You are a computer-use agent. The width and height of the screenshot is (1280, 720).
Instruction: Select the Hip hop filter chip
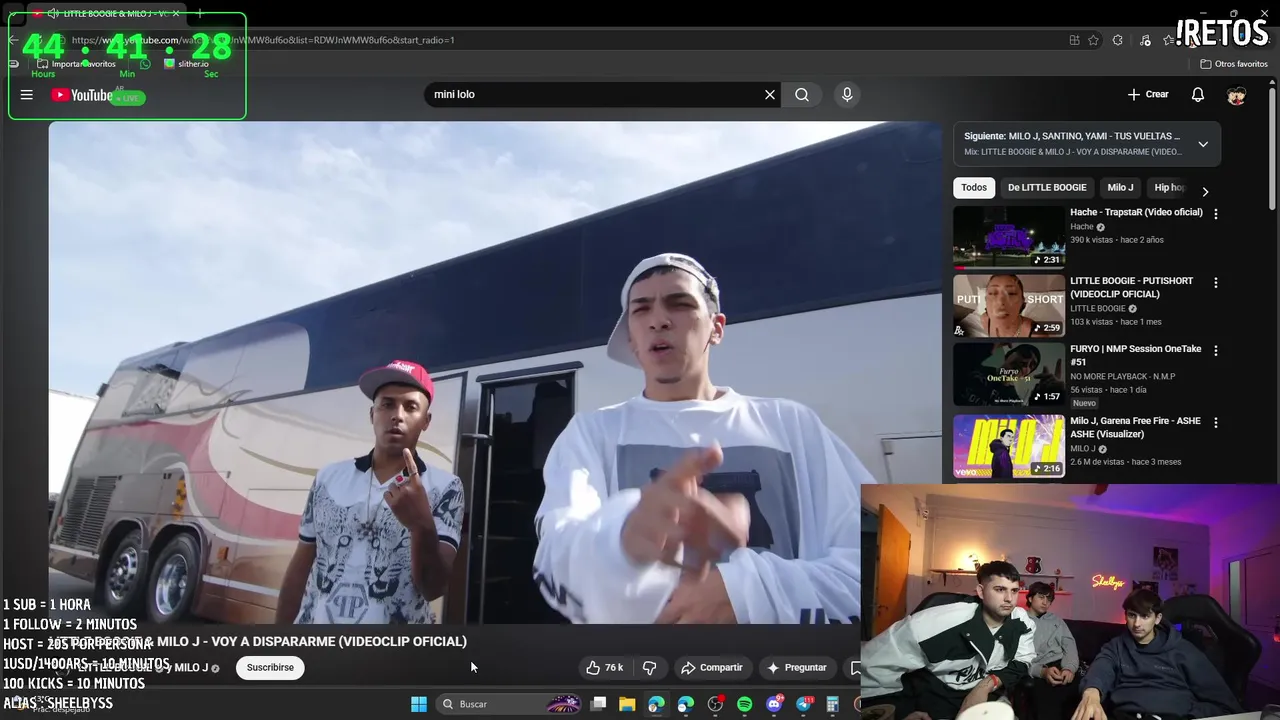[1170, 187]
